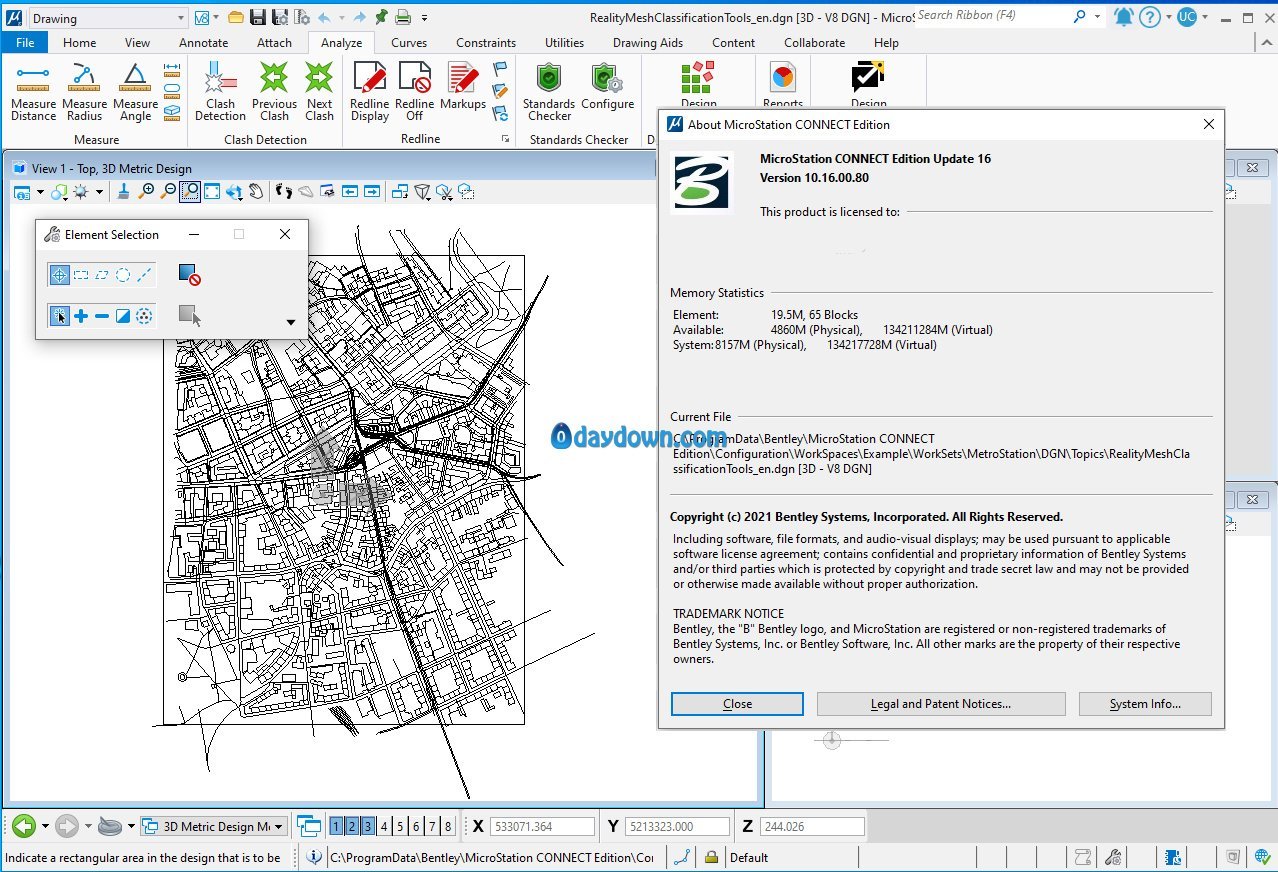The image size is (1278, 872).
Task: Switch to the Annotate ribbon tab
Action: (203, 43)
